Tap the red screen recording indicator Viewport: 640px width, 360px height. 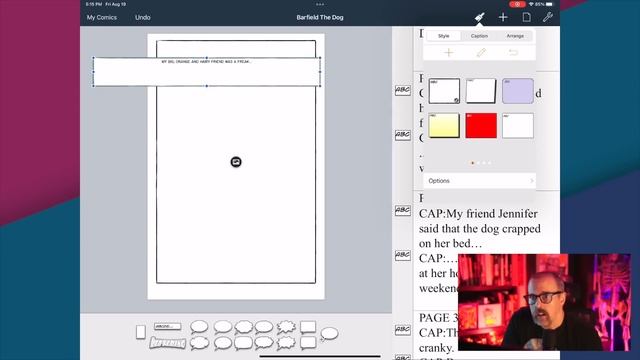click(517, 4)
